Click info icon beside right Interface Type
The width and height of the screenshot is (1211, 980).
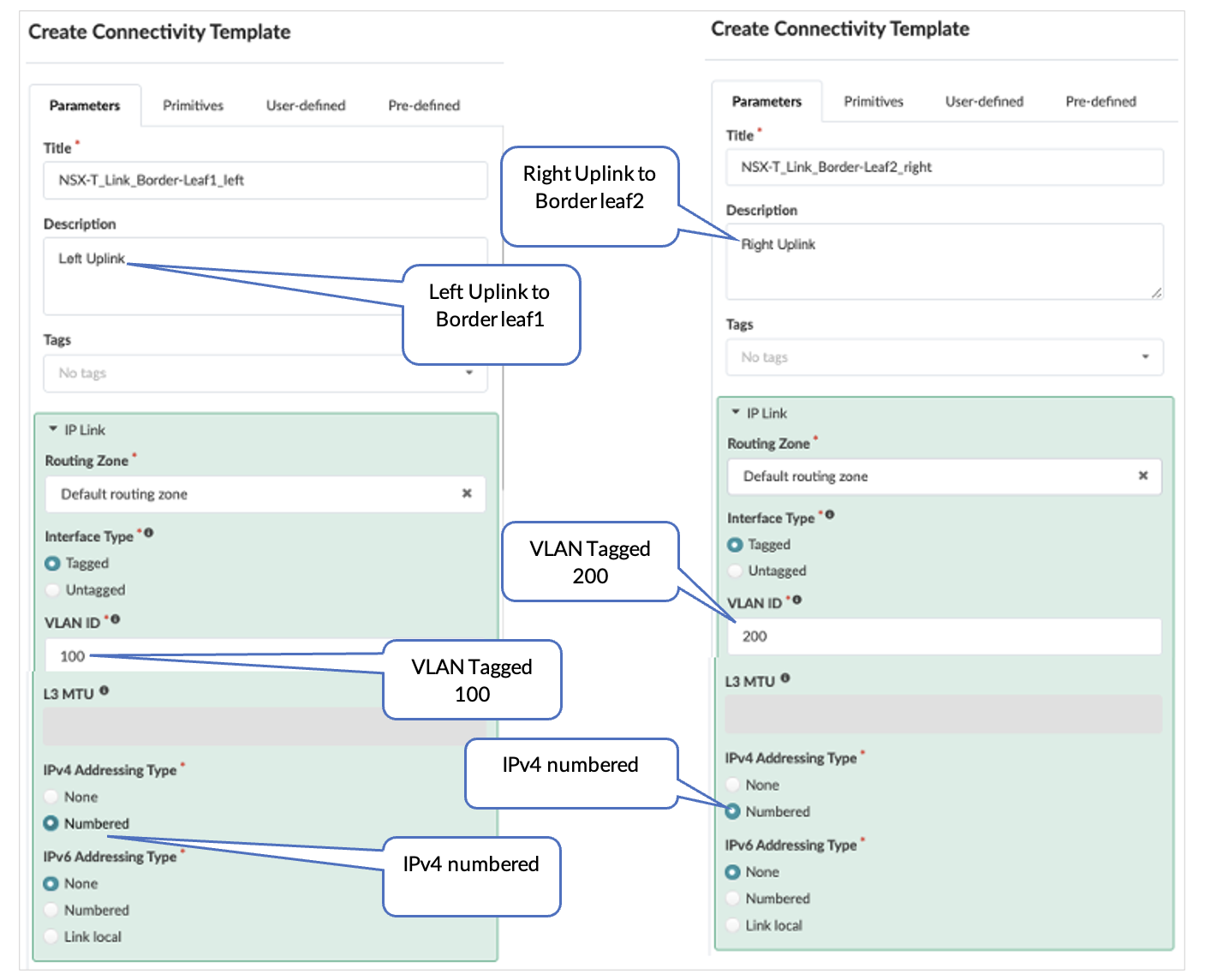[x=830, y=515]
